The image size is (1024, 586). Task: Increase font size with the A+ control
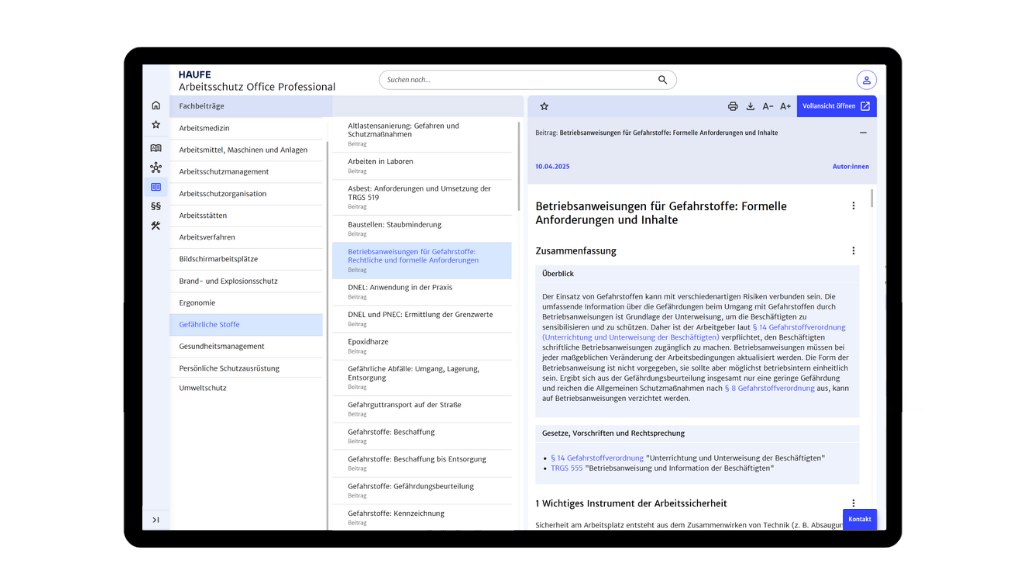pyautogui.click(x=786, y=106)
